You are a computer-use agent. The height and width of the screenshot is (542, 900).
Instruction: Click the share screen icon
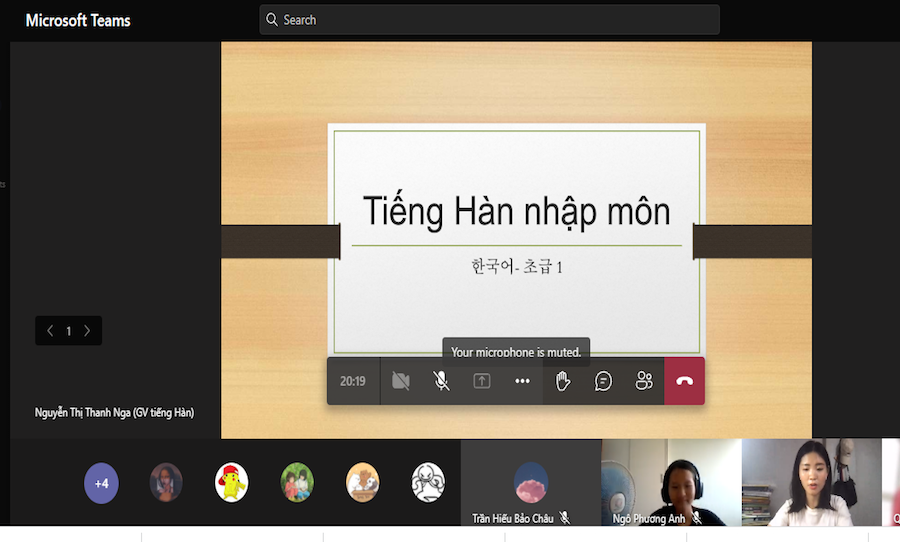tap(482, 381)
